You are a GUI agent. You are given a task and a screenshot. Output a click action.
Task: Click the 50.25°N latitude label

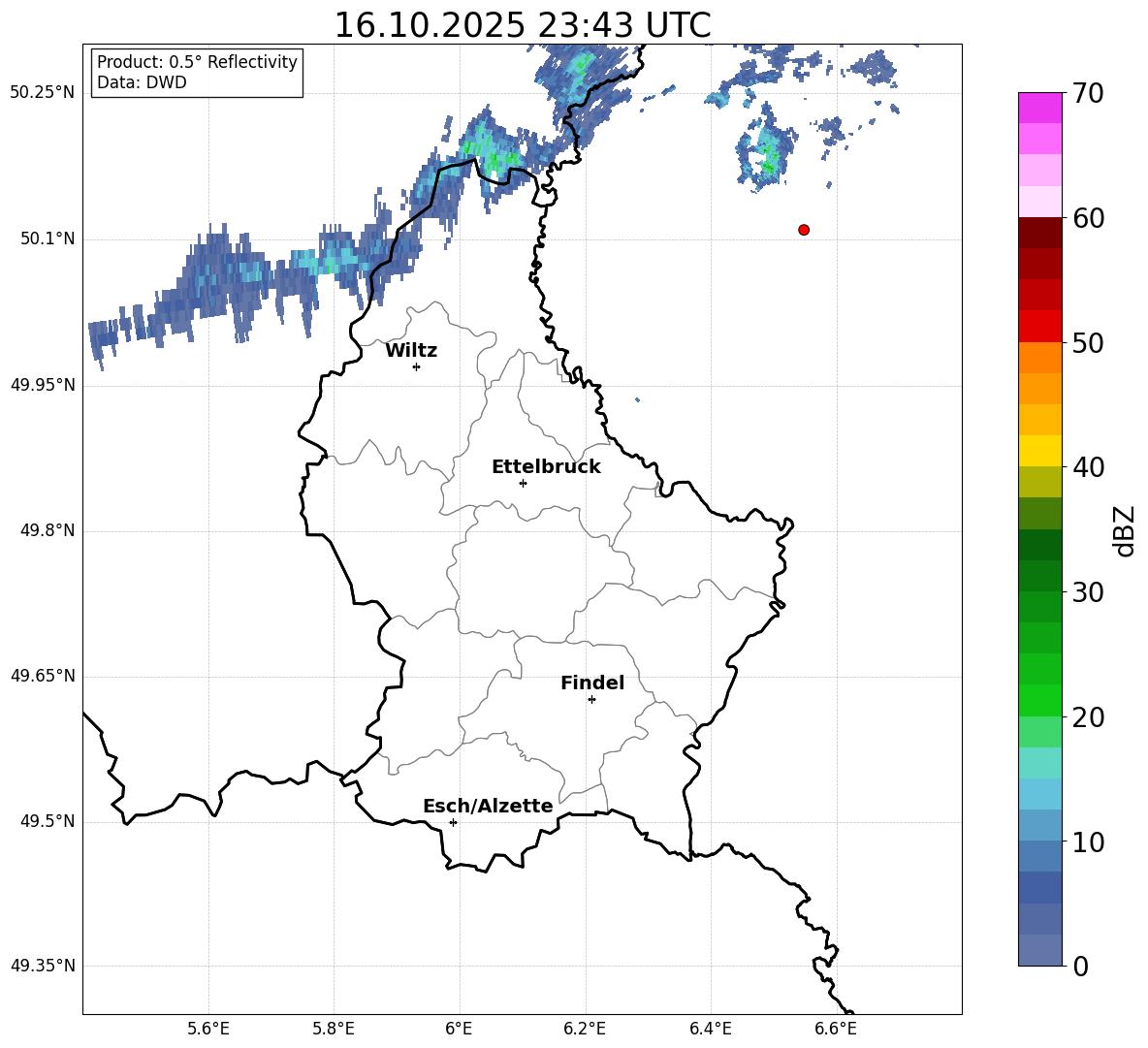click(x=43, y=93)
